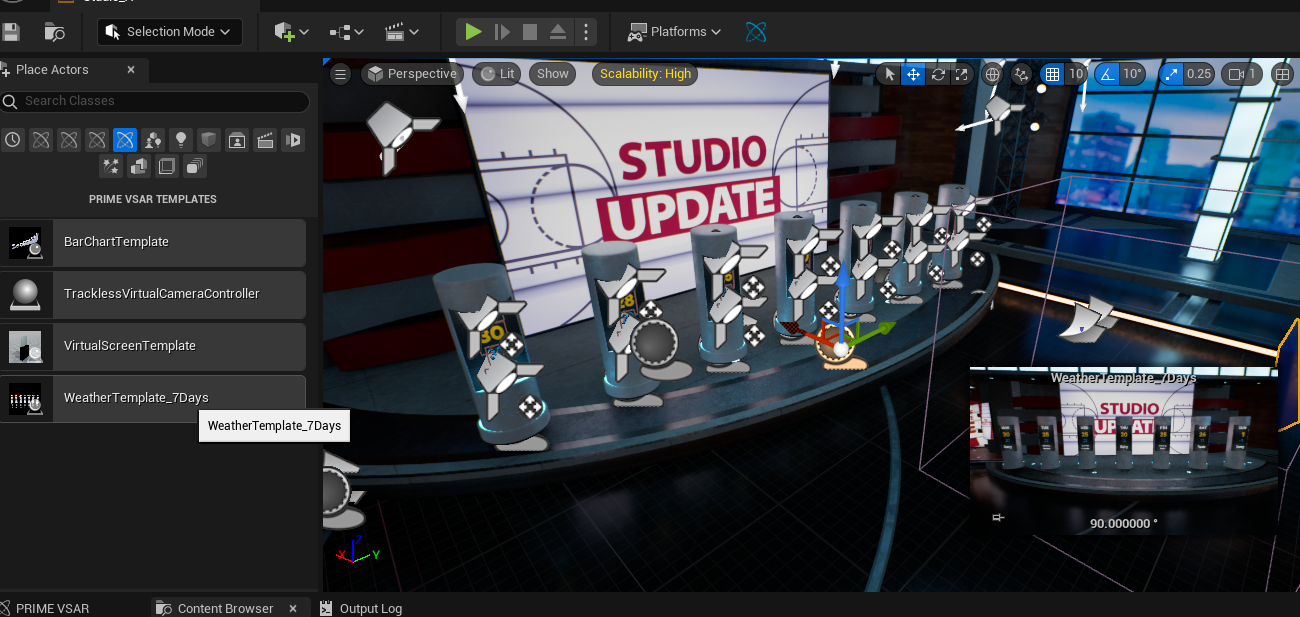Image resolution: width=1300 pixels, height=617 pixels.
Task: Open the Output Log tab
Action: [x=370, y=608]
